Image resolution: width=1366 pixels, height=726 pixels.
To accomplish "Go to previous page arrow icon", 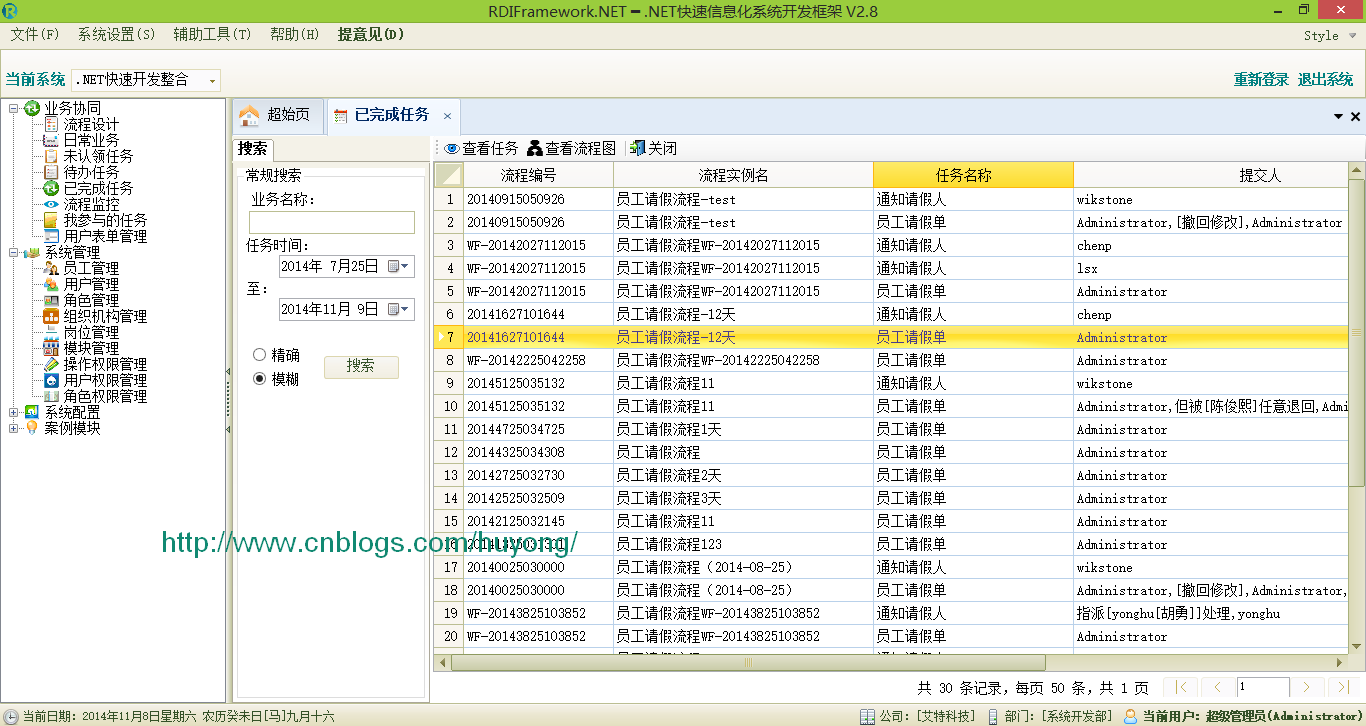I will pos(1217,687).
